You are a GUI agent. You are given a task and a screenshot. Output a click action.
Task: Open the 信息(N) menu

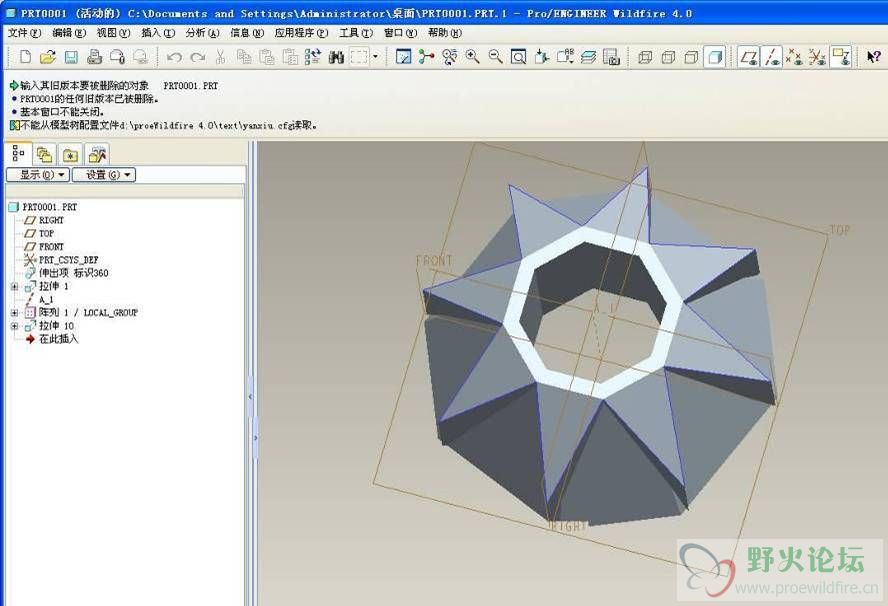click(x=247, y=33)
